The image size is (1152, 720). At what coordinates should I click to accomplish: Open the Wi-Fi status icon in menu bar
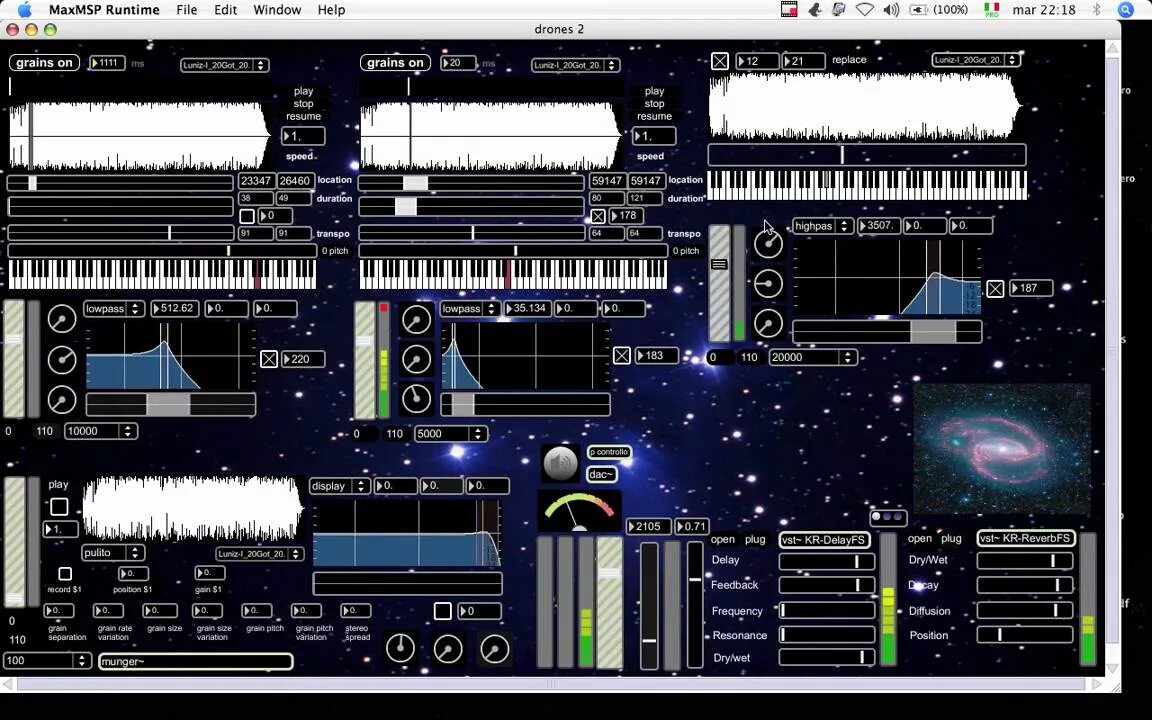click(865, 10)
